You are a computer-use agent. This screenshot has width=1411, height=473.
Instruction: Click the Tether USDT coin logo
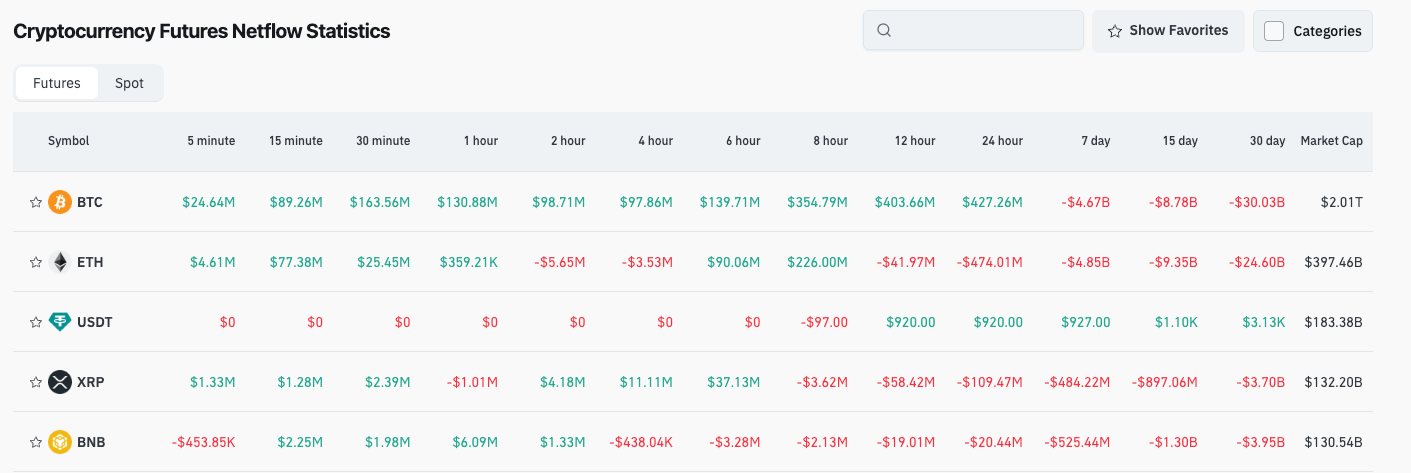tap(60, 322)
